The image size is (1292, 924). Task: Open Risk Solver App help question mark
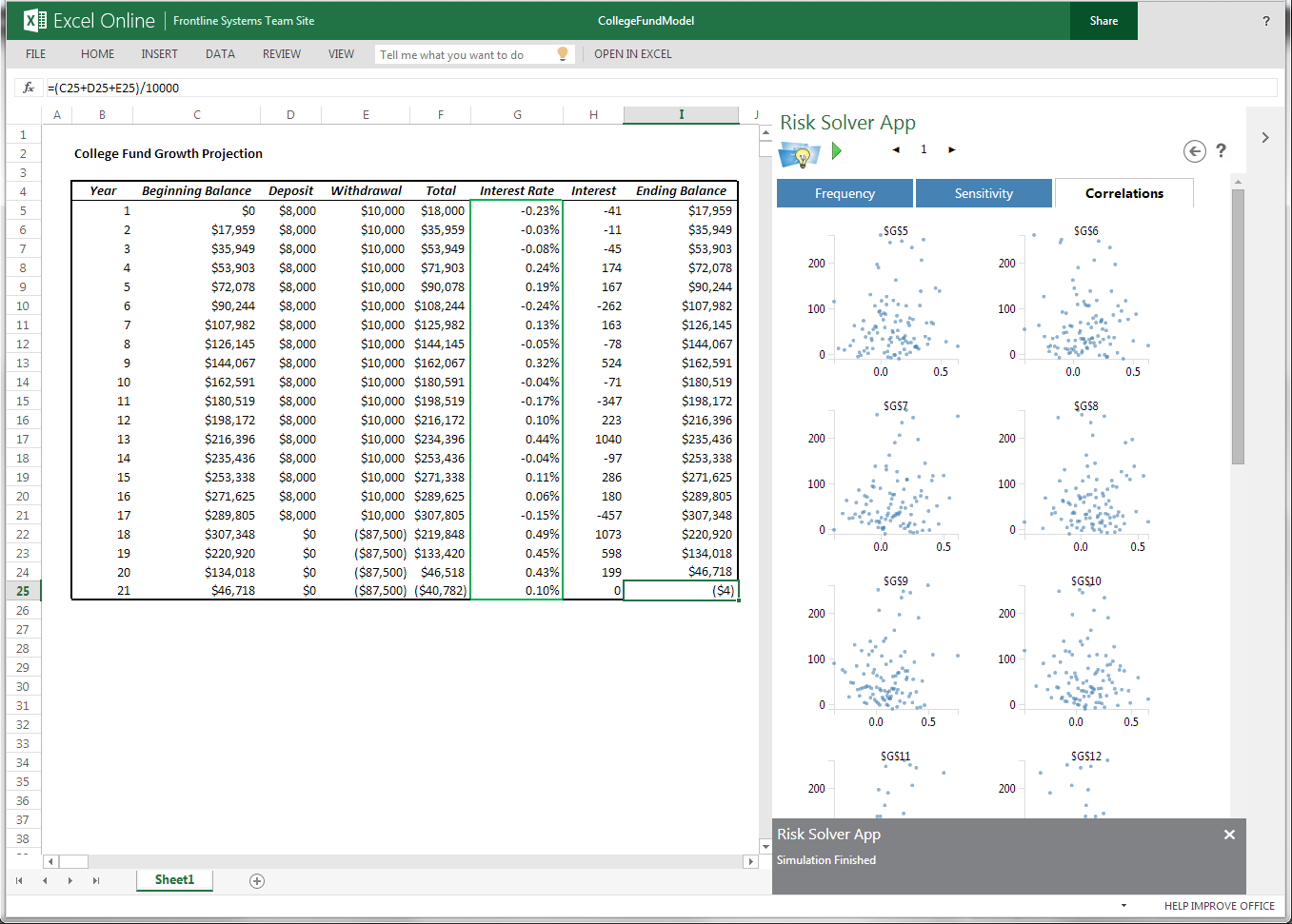[1221, 150]
